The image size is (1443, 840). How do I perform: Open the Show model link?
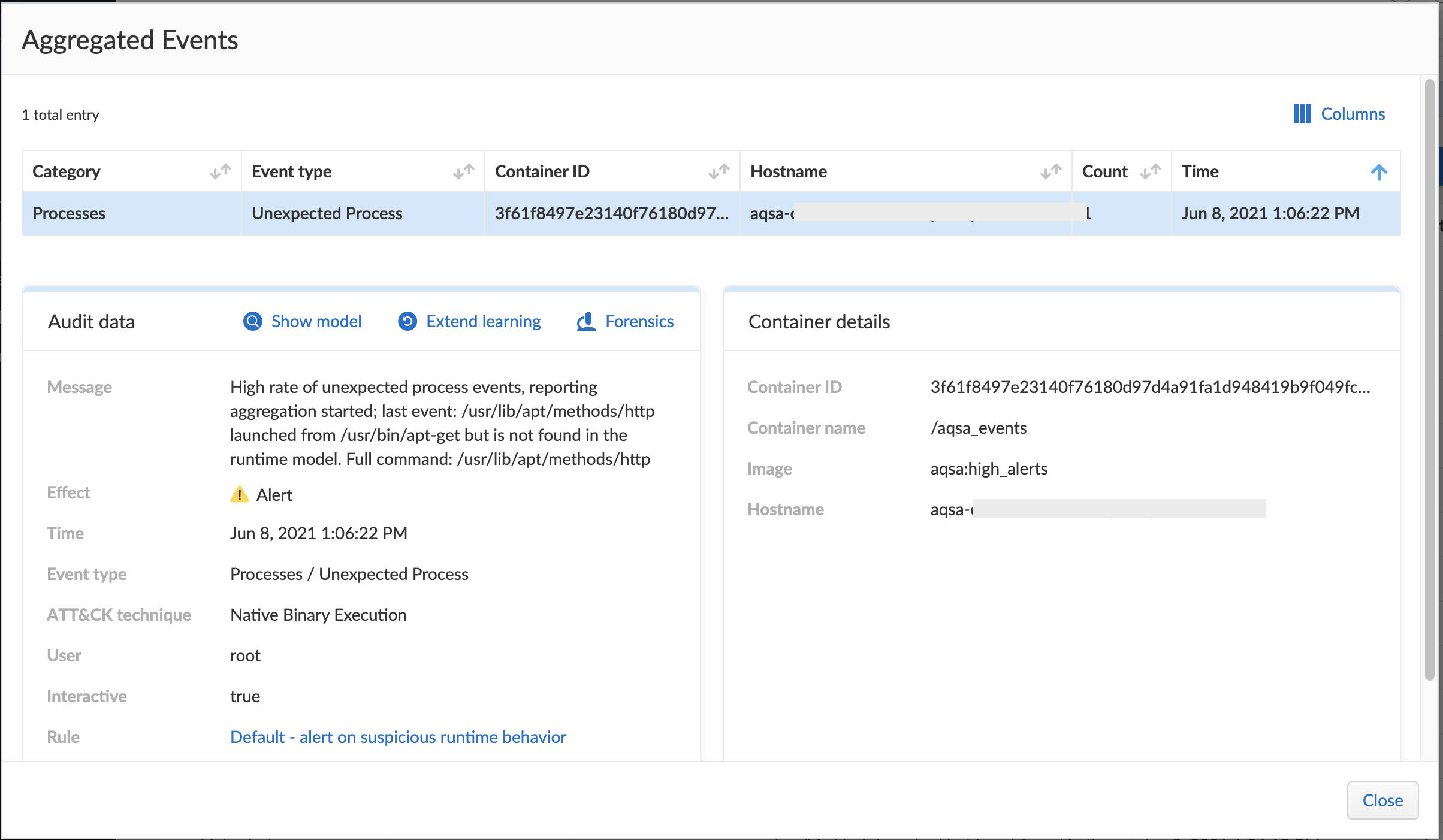tap(316, 321)
